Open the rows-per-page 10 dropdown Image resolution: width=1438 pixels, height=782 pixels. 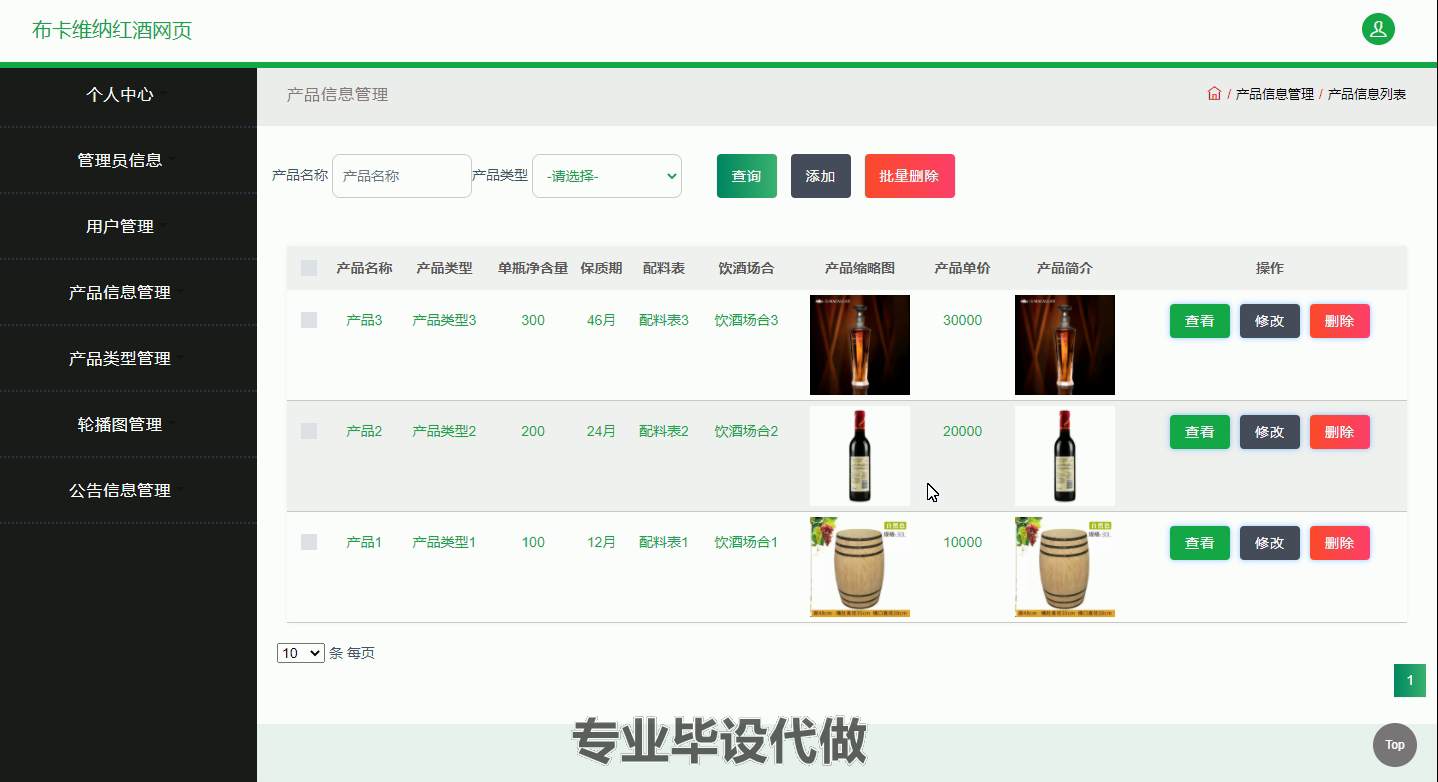(301, 653)
